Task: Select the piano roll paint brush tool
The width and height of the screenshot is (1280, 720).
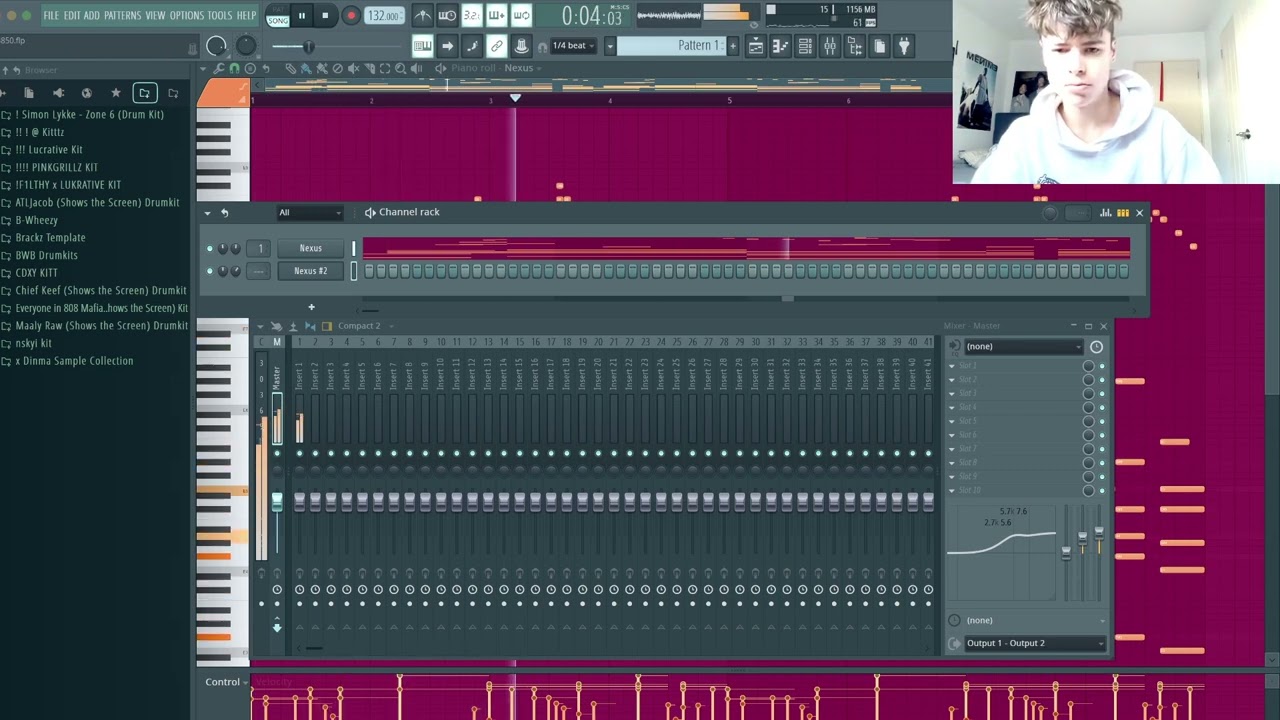Action: (306, 68)
